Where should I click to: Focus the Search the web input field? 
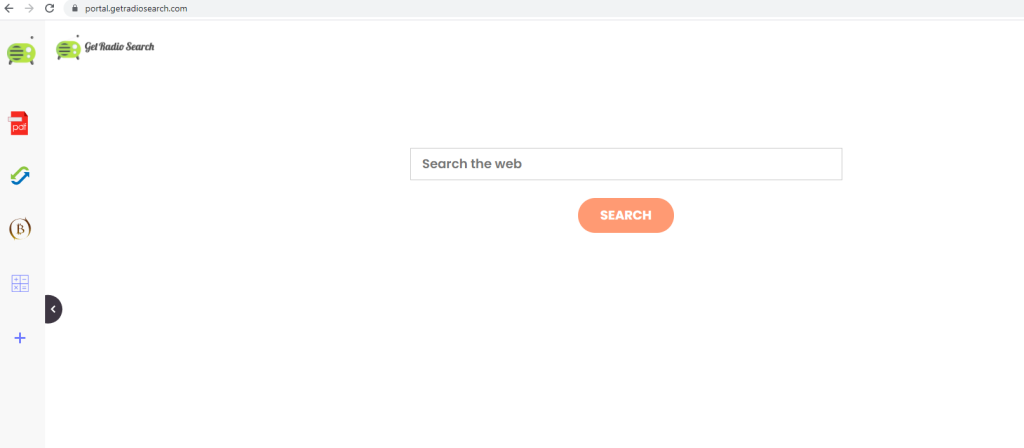click(x=626, y=164)
